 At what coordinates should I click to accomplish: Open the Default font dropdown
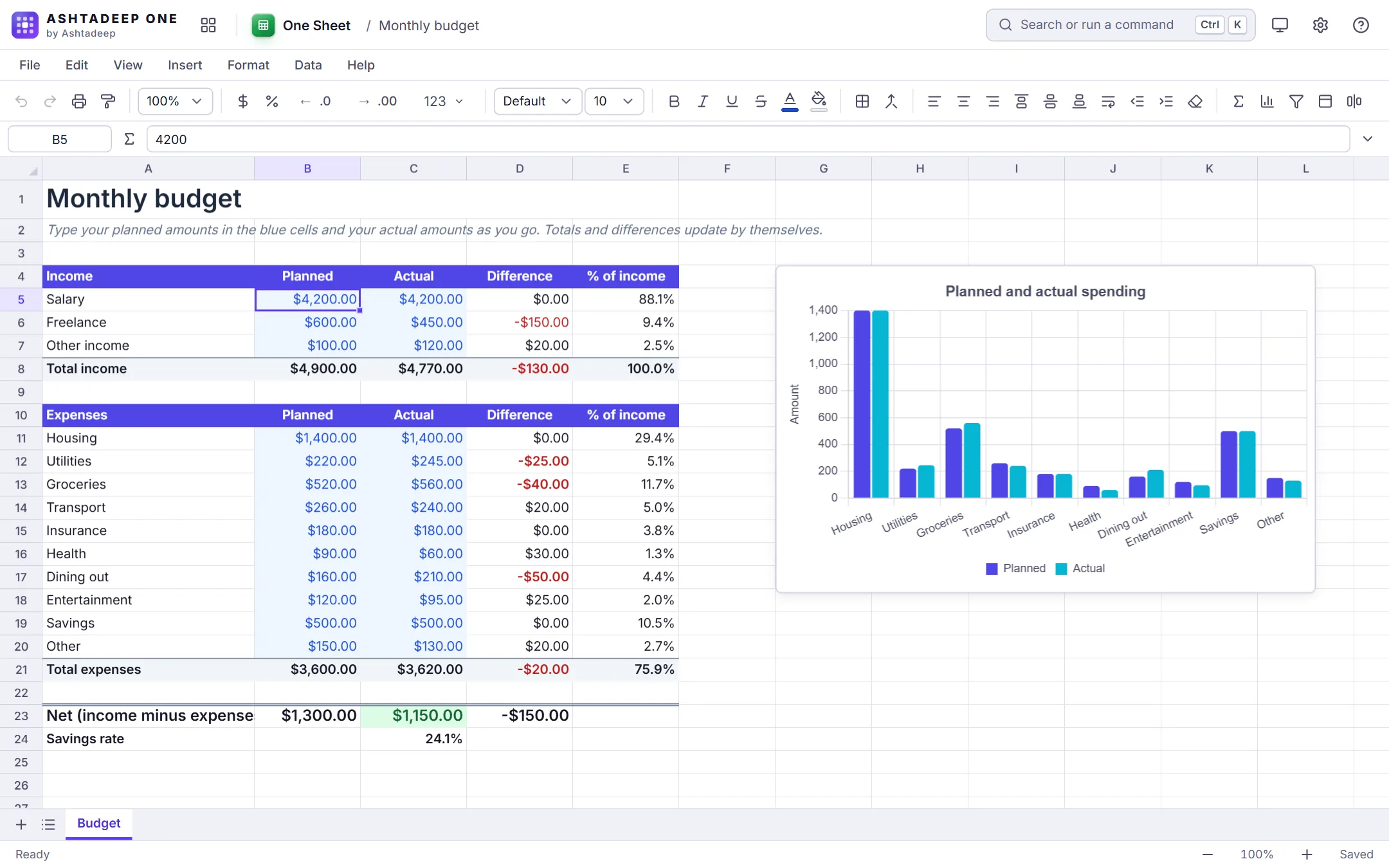coord(538,101)
